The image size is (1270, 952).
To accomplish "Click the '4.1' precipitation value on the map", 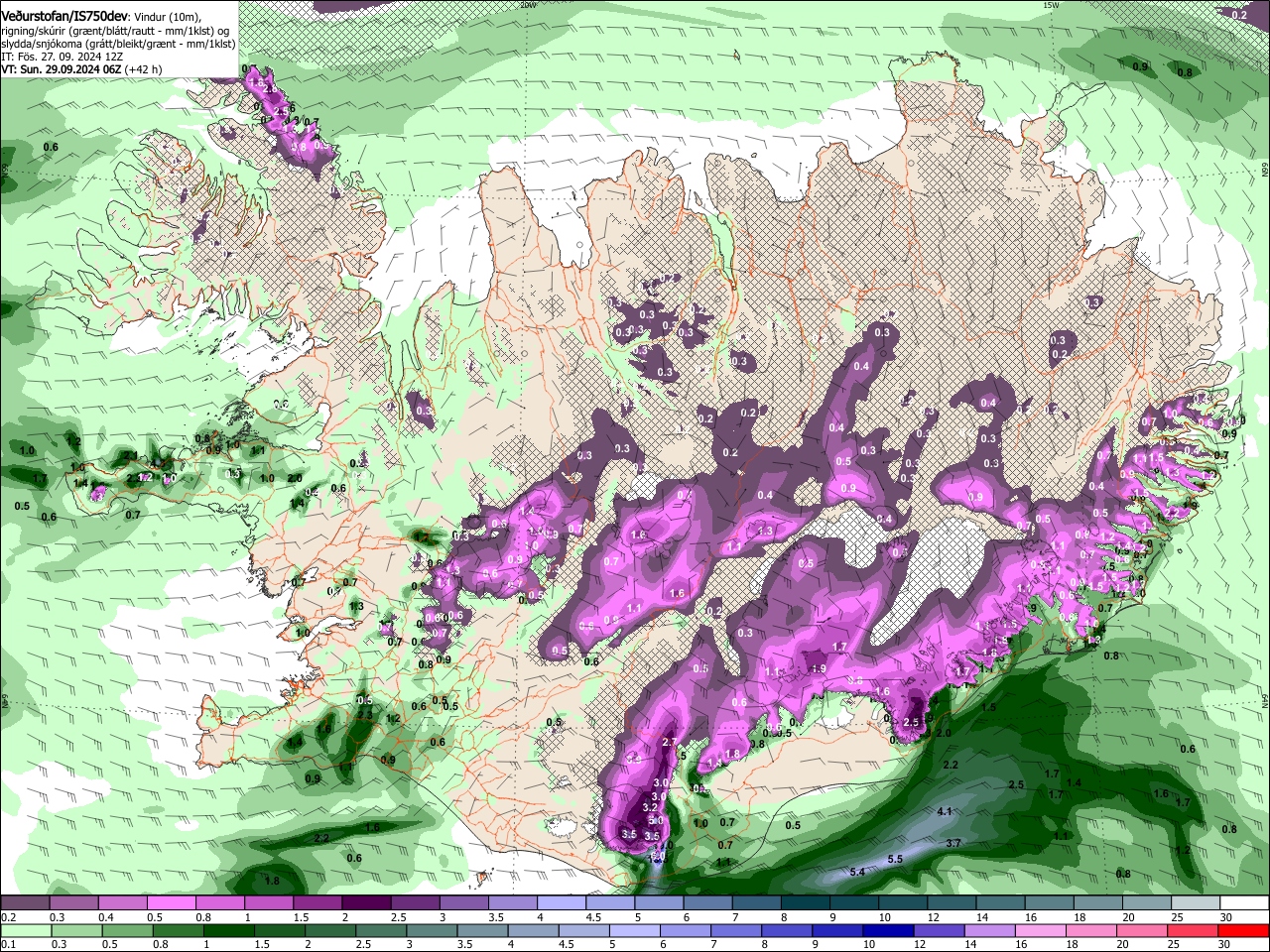I will click(945, 811).
